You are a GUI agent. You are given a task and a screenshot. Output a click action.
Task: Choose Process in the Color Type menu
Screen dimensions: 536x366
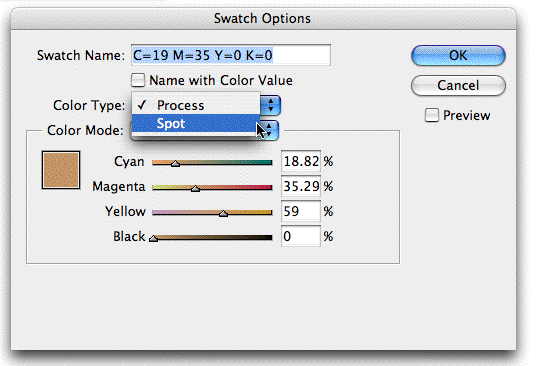coord(196,105)
